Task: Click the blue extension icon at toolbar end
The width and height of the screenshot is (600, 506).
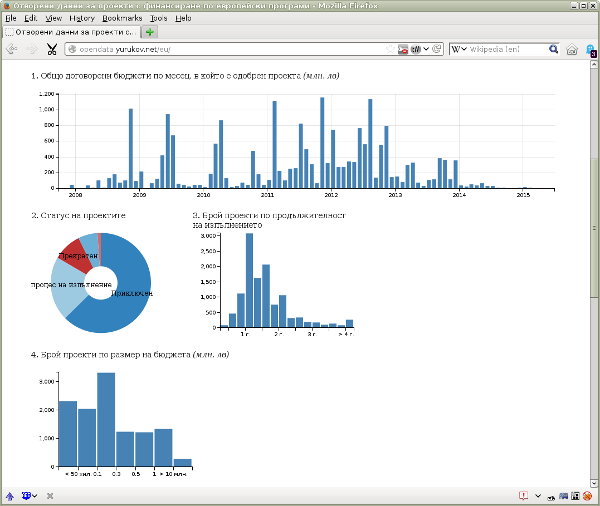Action: click(x=590, y=50)
